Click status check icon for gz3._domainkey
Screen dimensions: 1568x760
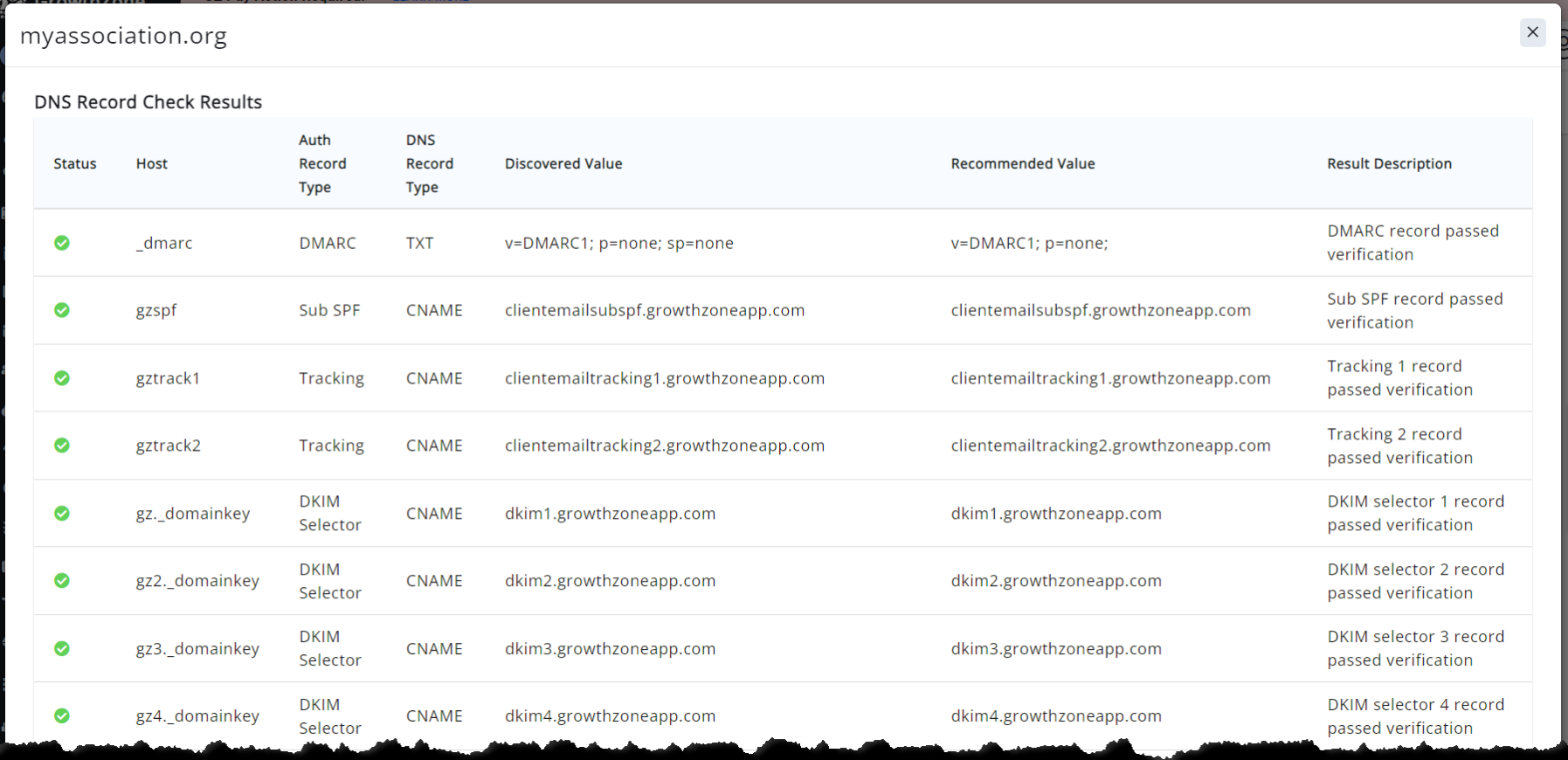[x=62, y=649]
